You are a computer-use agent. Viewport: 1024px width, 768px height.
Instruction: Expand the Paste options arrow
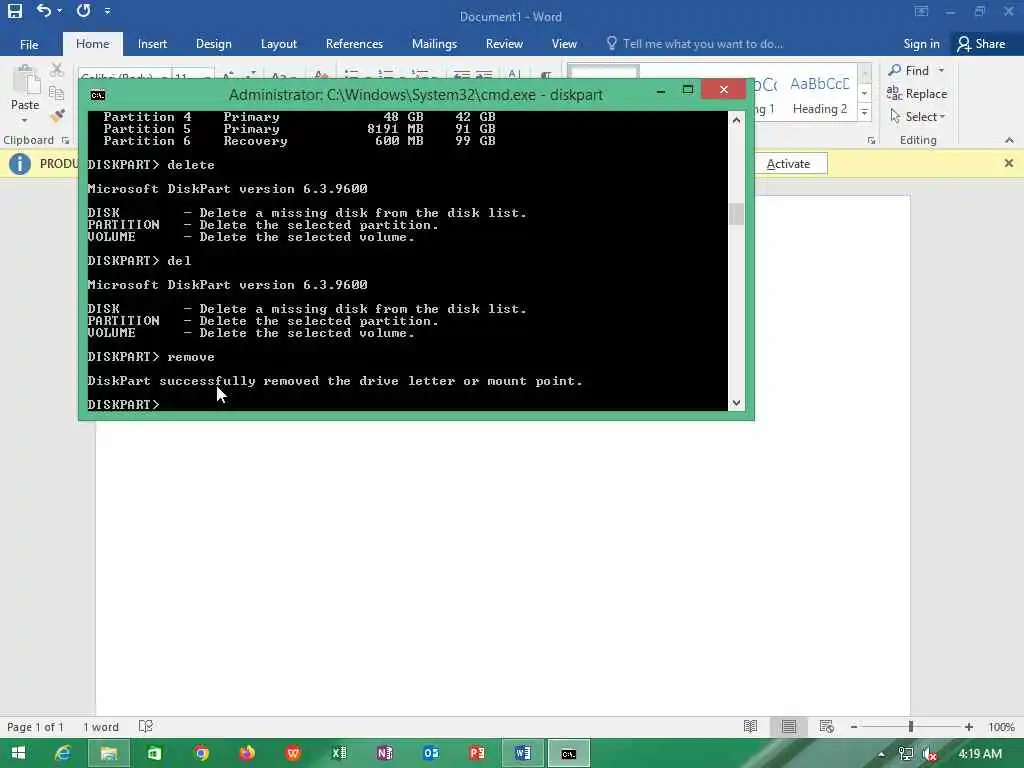point(25,120)
